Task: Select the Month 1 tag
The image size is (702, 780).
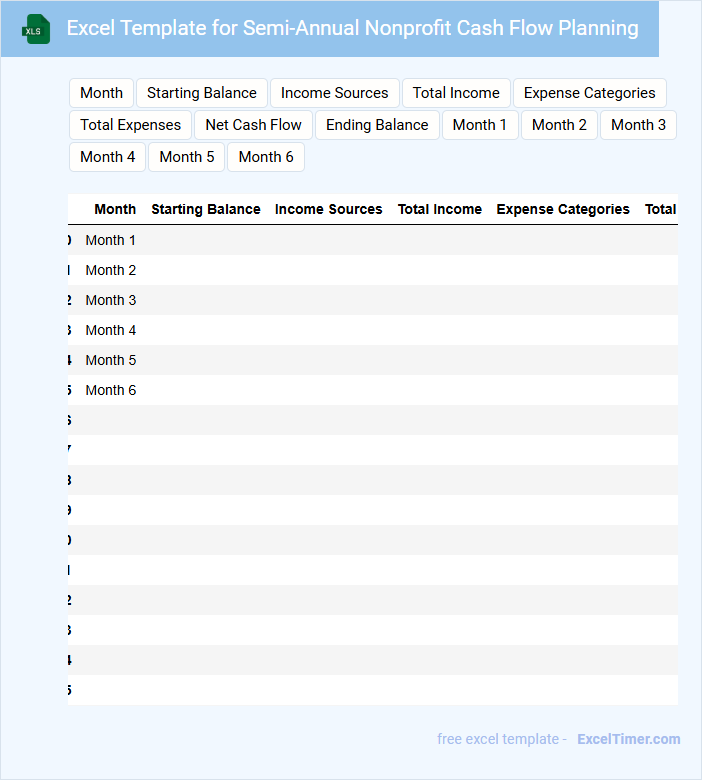Action: [480, 125]
